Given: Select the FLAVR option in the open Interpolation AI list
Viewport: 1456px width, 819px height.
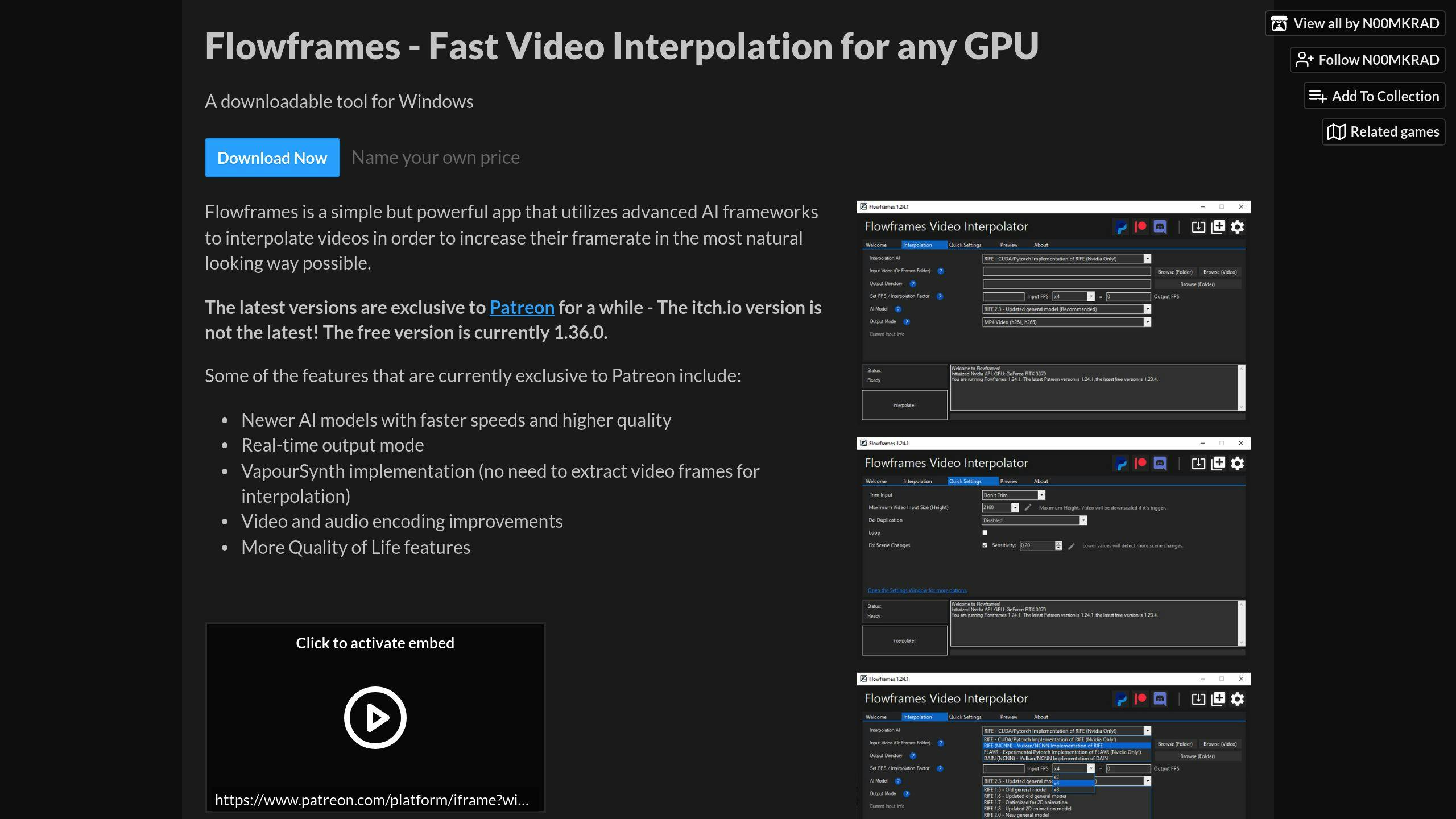Looking at the screenshot, I should (x=1066, y=752).
